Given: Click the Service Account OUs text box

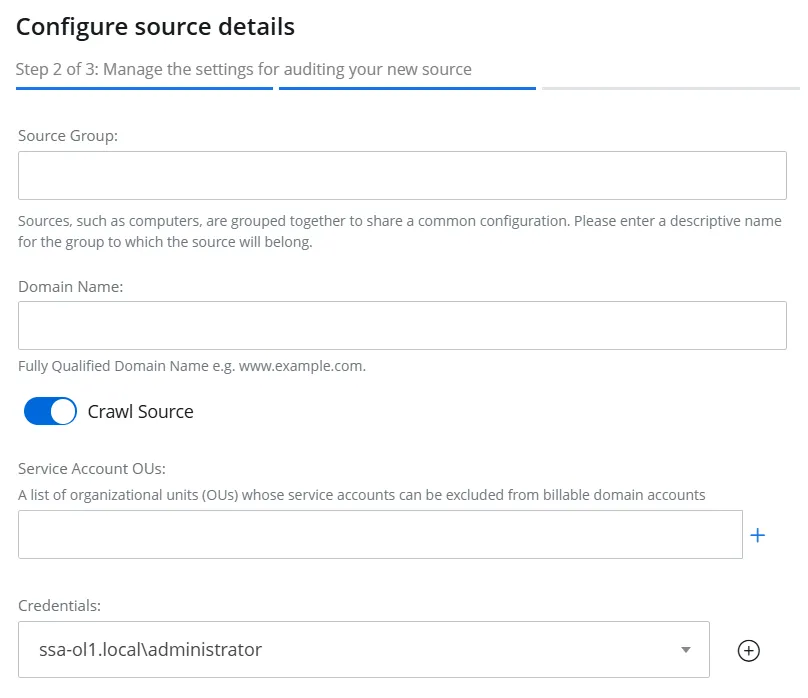Looking at the screenshot, I should click(x=380, y=534).
